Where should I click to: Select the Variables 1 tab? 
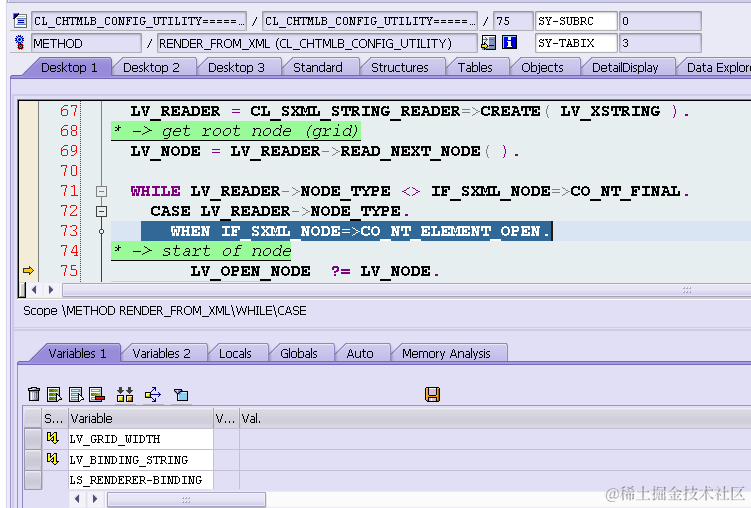coord(77,353)
